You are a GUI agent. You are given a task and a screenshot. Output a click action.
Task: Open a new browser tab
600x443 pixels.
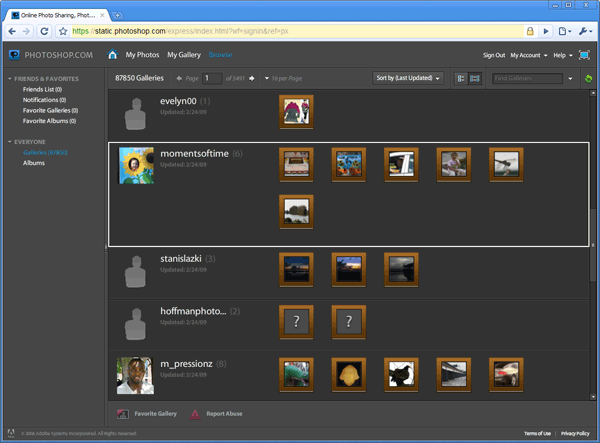(117, 15)
